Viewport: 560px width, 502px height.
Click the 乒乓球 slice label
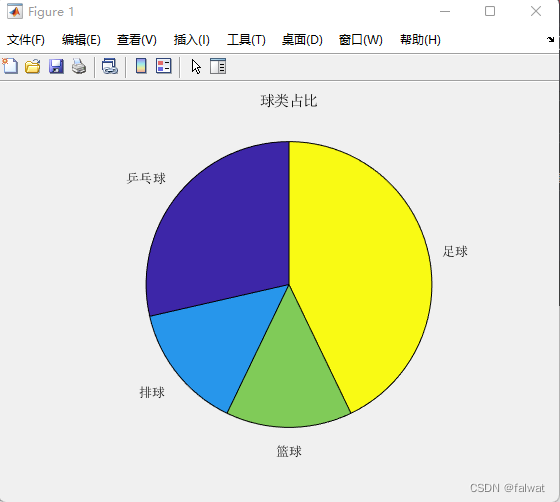click(146, 178)
